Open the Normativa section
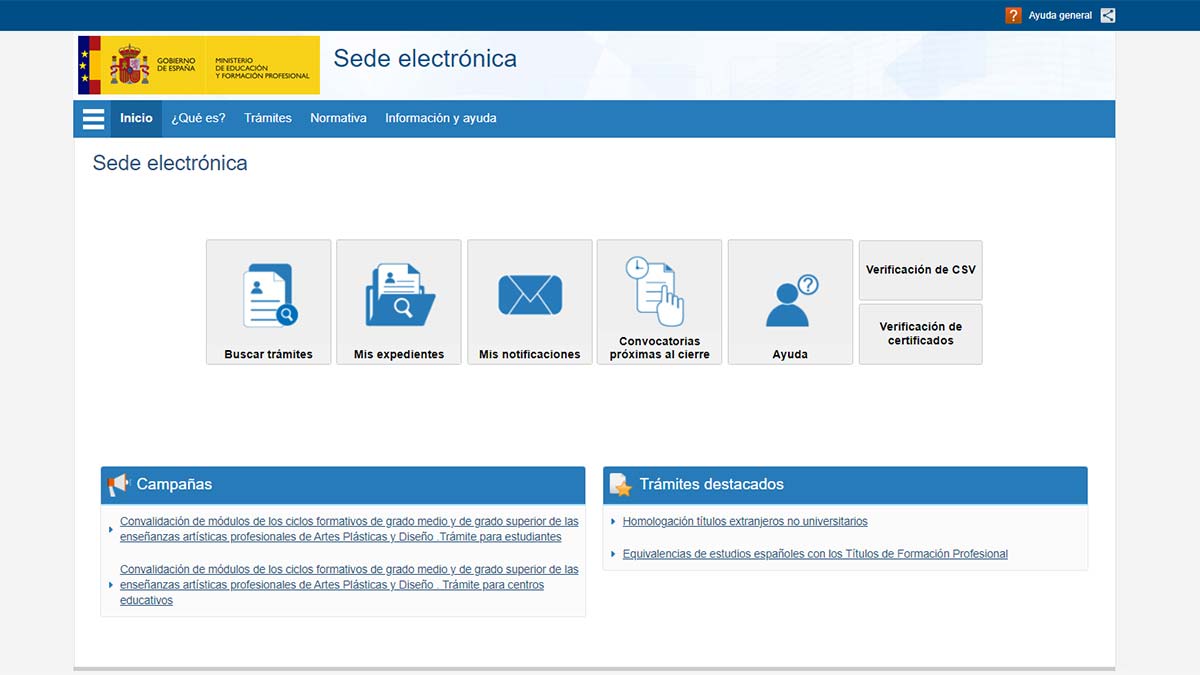This screenshot has height=675, width=1200. (338, 118)
